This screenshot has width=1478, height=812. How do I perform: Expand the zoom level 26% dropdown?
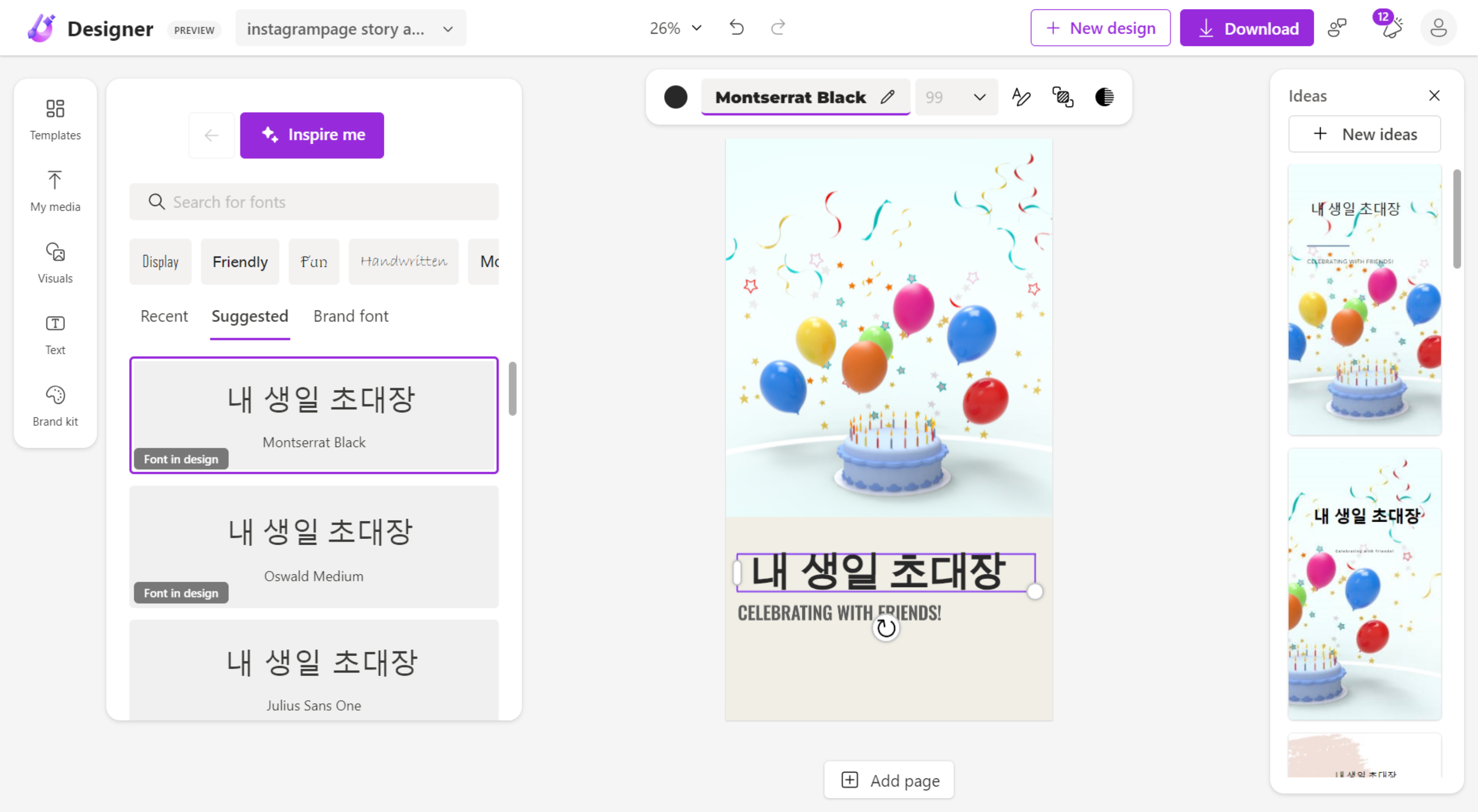[x=676, y=28]
